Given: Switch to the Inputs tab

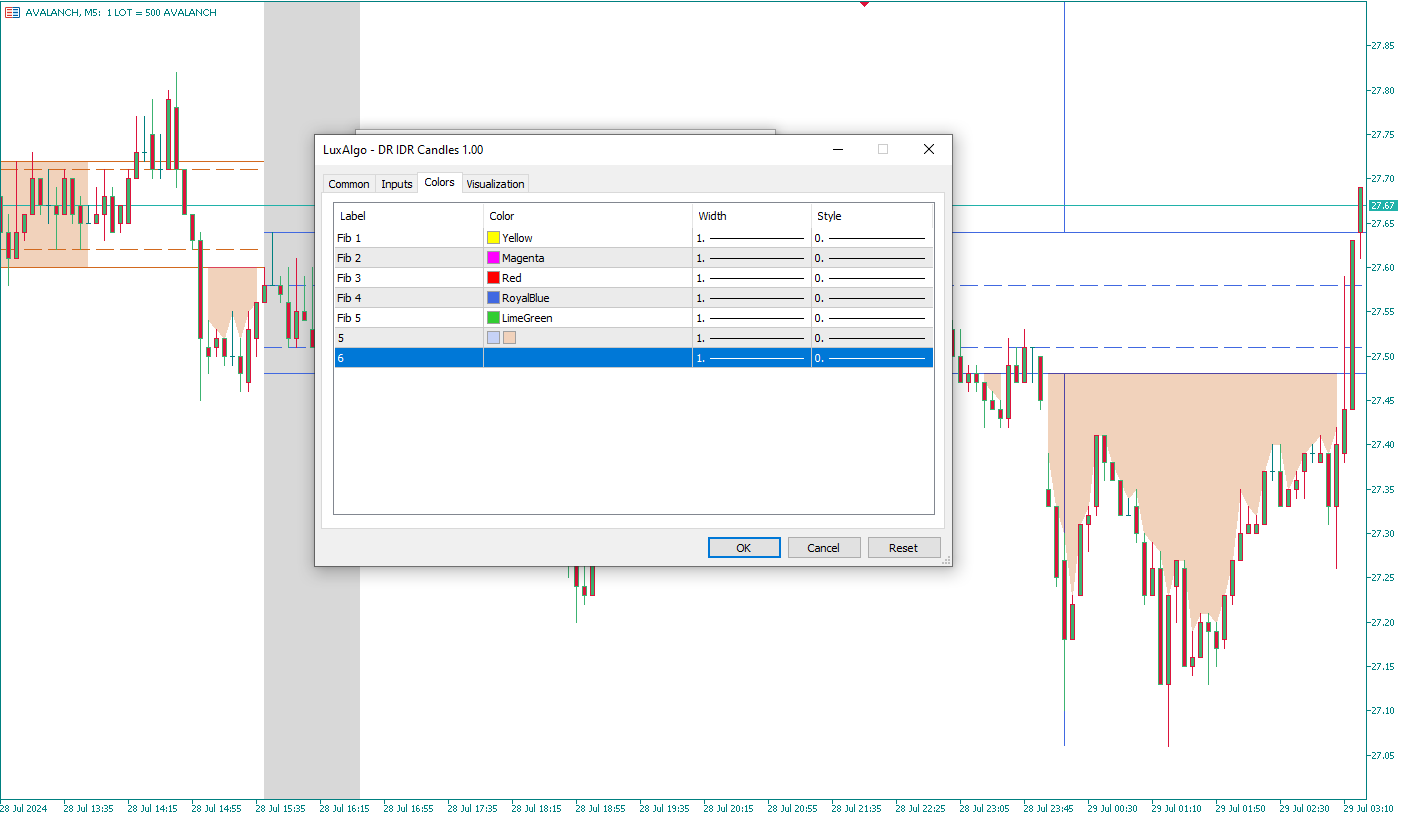Looking at the screenshot, I should [397, 184].
